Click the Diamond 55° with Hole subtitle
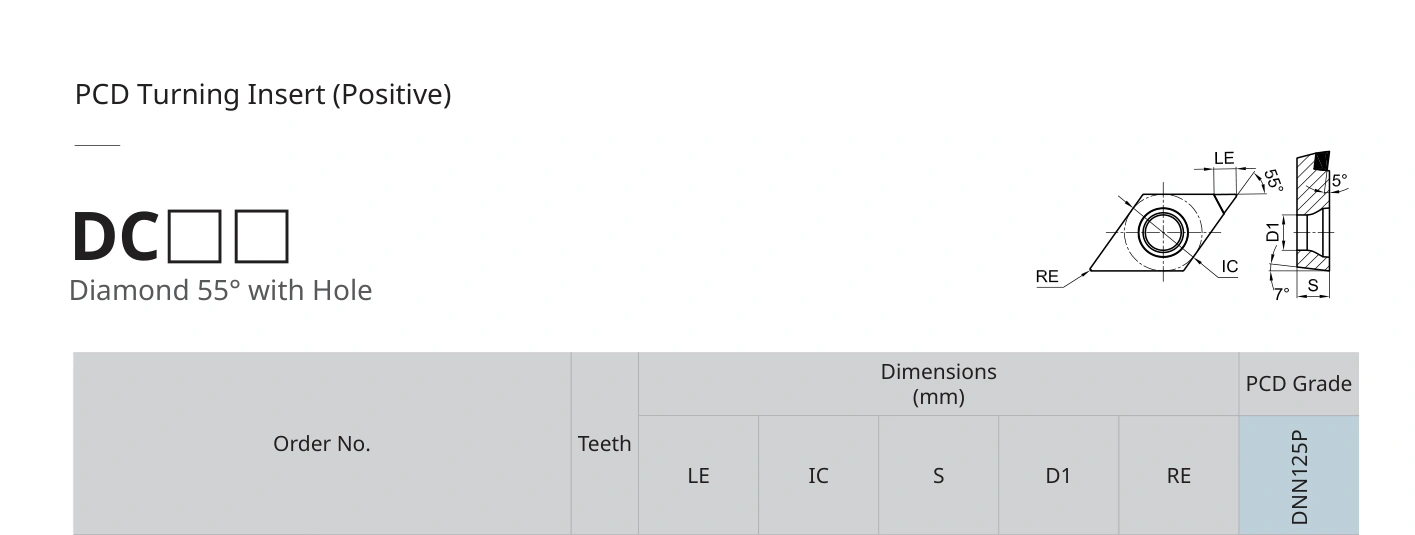Image resolution: width=1415 pixels, height=535 pixels. (x=221, y=290)
